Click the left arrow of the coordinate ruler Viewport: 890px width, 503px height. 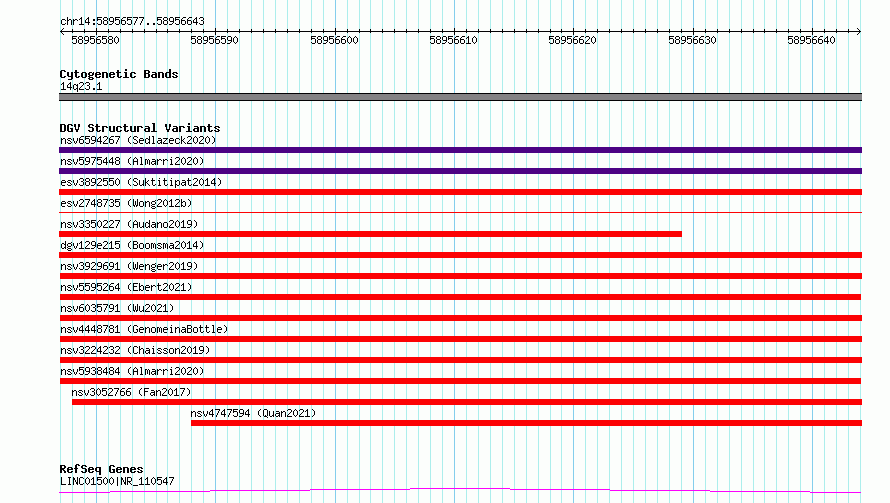click(x=62, y=32)
